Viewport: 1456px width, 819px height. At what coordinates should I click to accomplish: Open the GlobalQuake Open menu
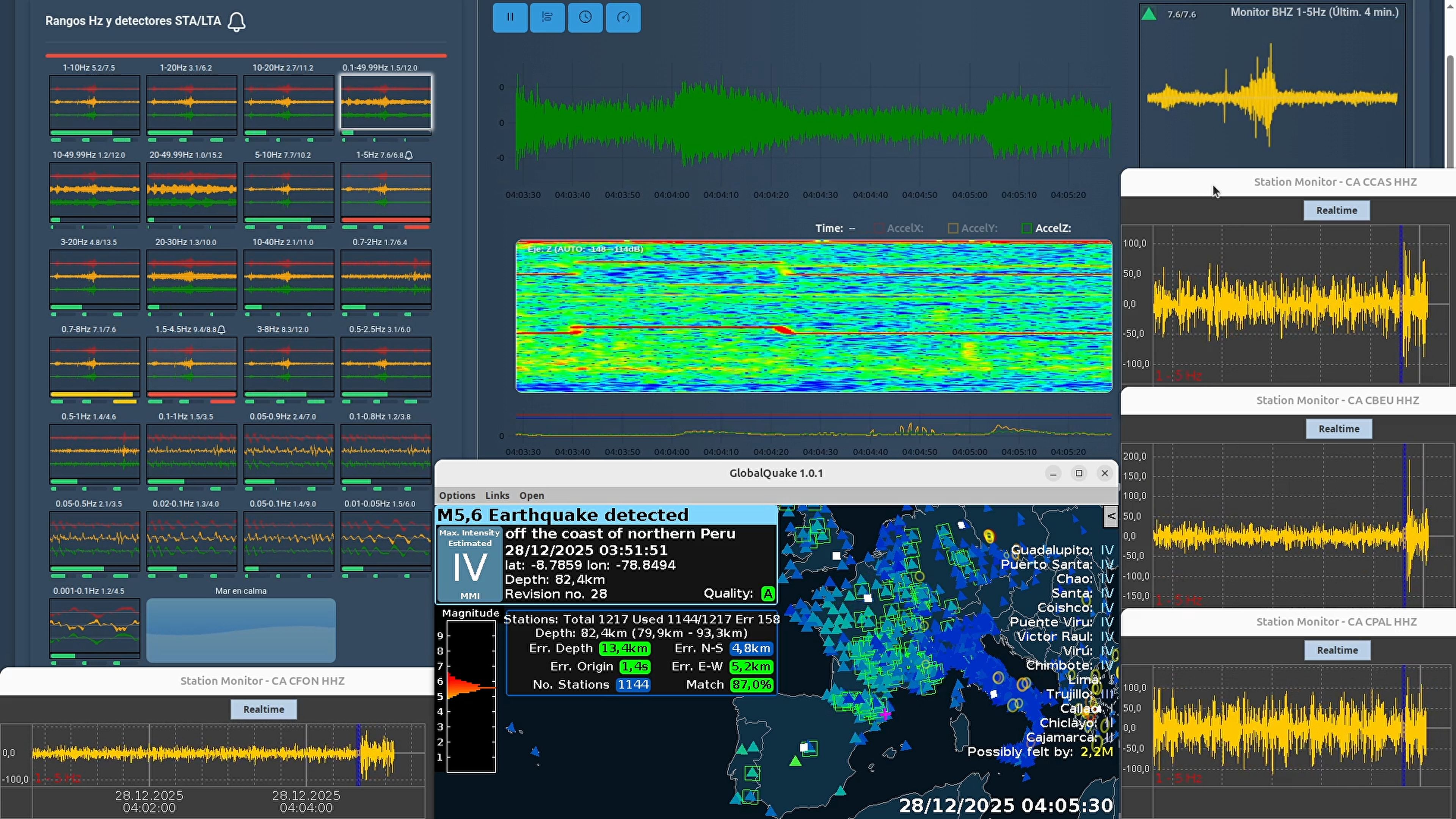coord(531,495)
